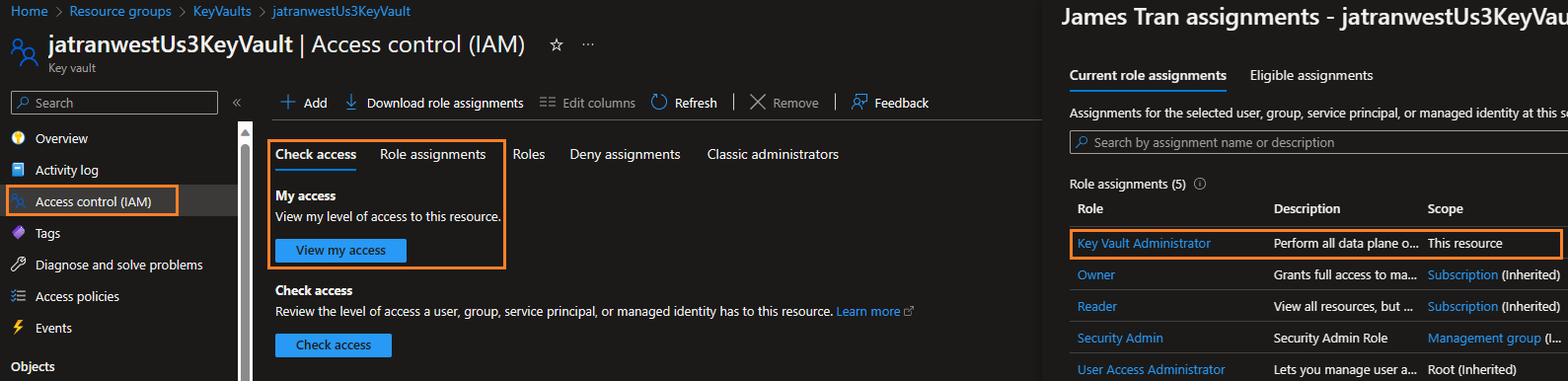
Task: Click the Check access button
Action: pyautogui.click(x=334, y=345)
